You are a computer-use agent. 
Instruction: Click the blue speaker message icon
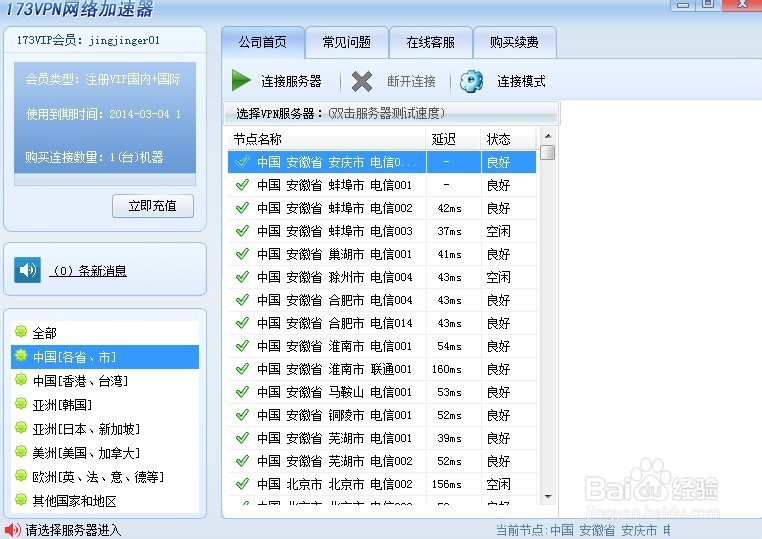point(27,270)
